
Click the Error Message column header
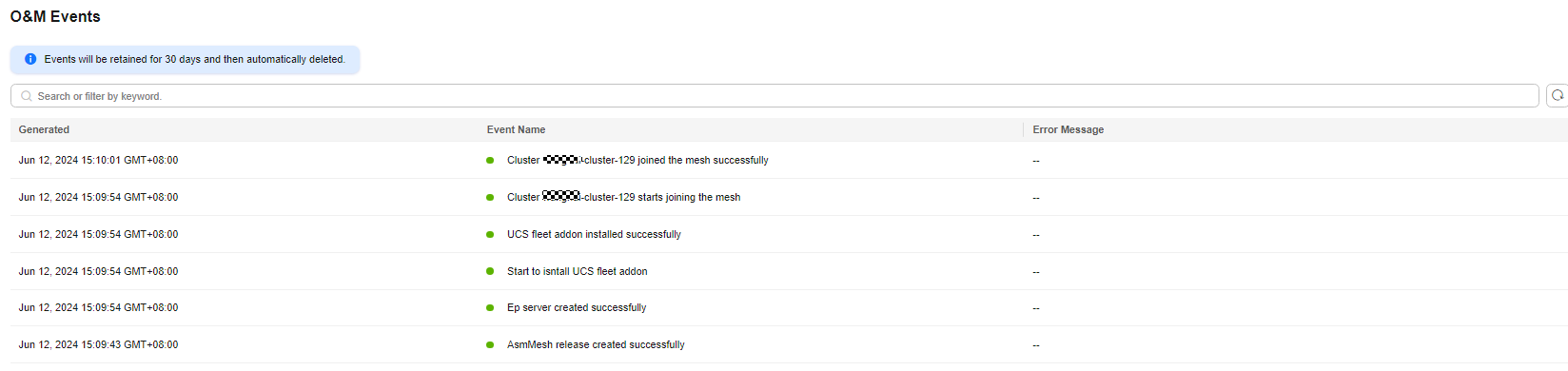coord(1068,129)
